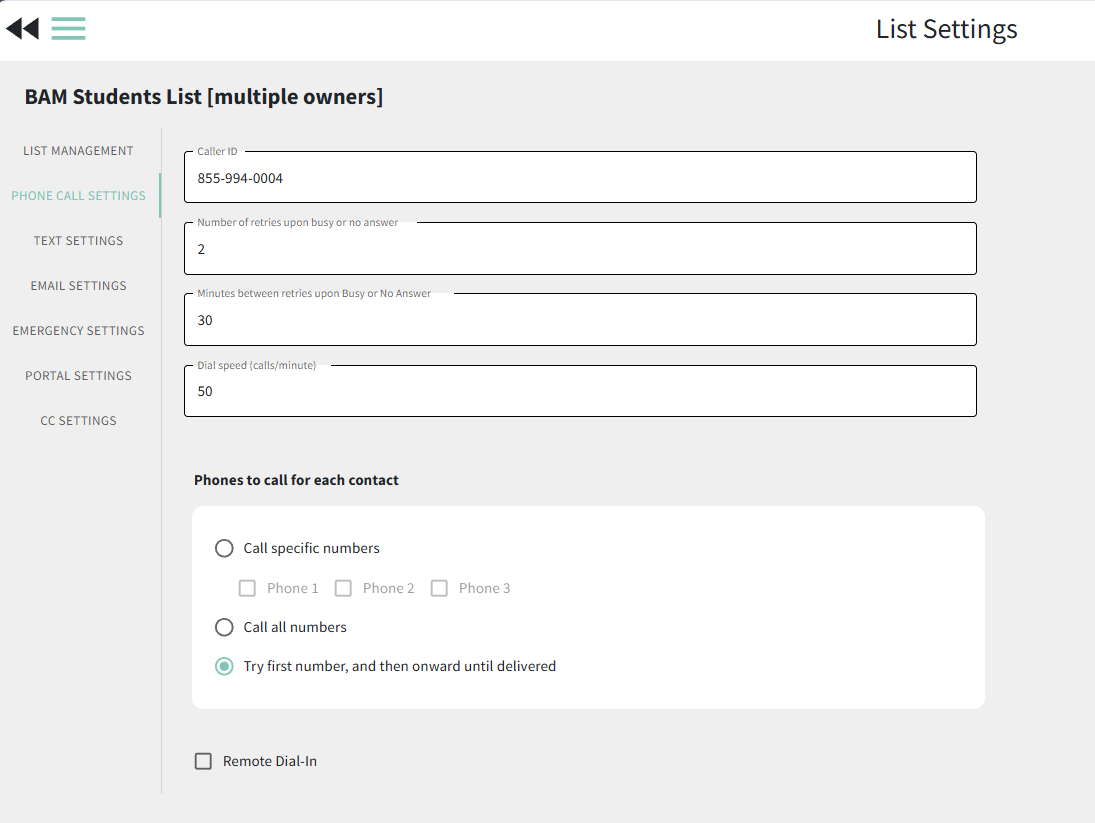Open the List Management tab
Screen dimensions: 1095x823
pos(78,151)
